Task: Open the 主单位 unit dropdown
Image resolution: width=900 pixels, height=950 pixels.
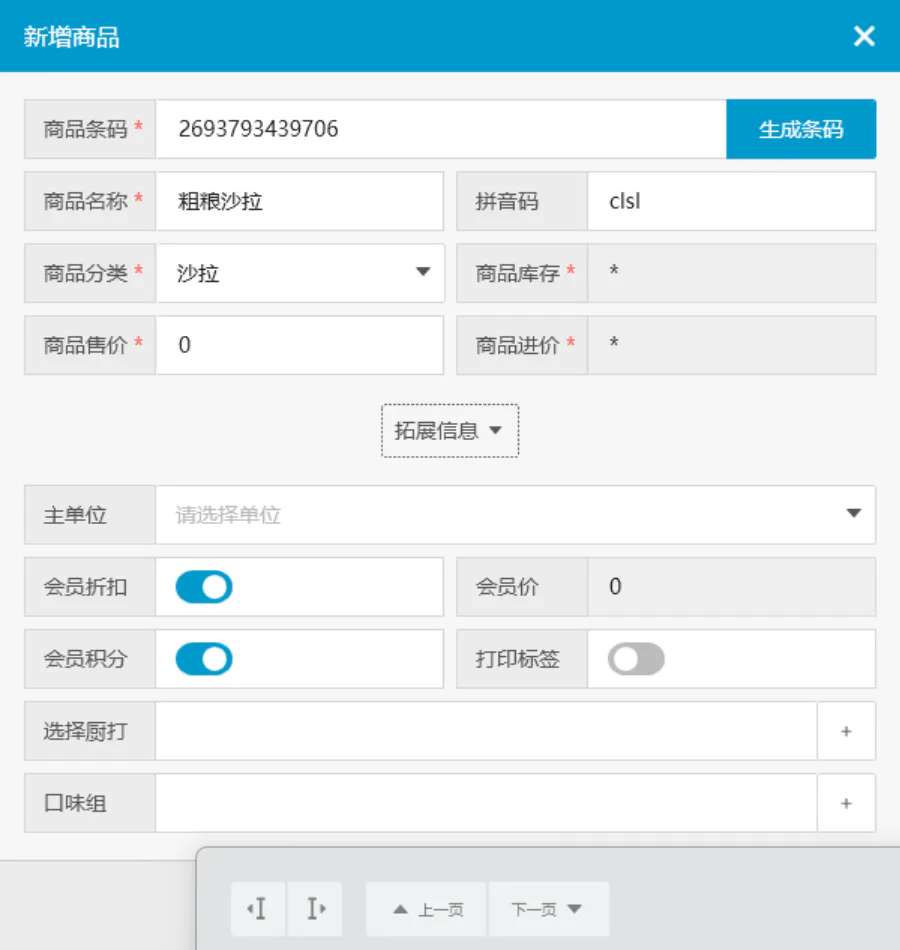Action: pyautogui.click(x=516, y=515)
